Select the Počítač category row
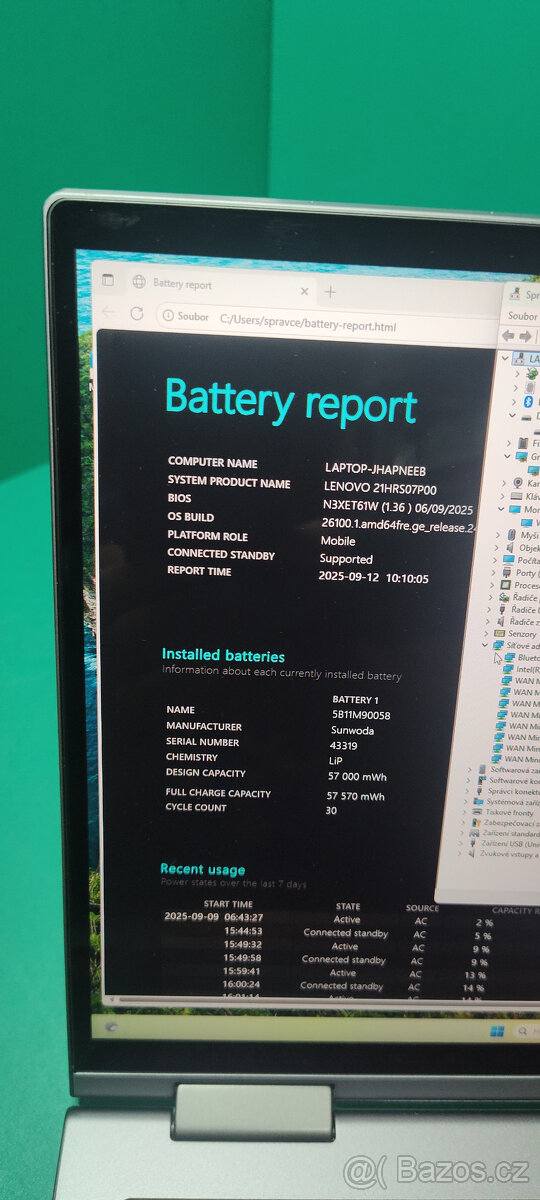Screen dimensions: 540x1200 point(521,561)
